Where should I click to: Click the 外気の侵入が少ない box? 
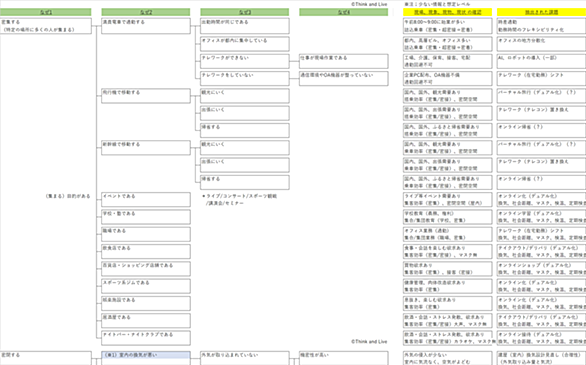coord(447,358)
